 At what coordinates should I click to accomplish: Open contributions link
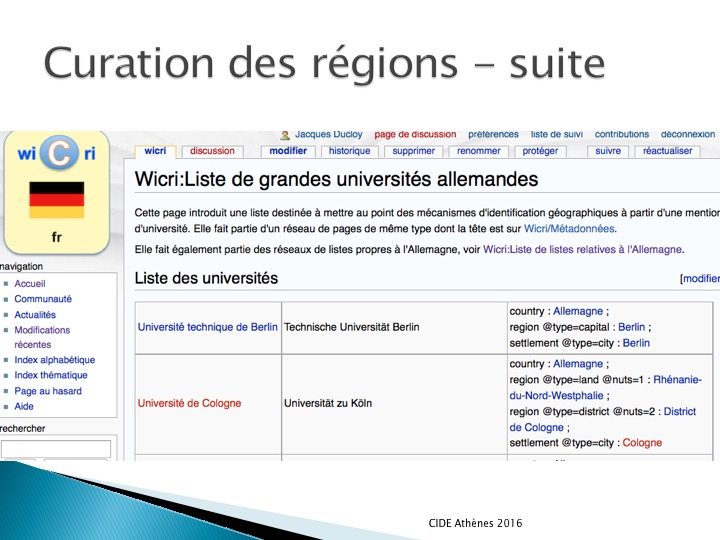point(622,135)
